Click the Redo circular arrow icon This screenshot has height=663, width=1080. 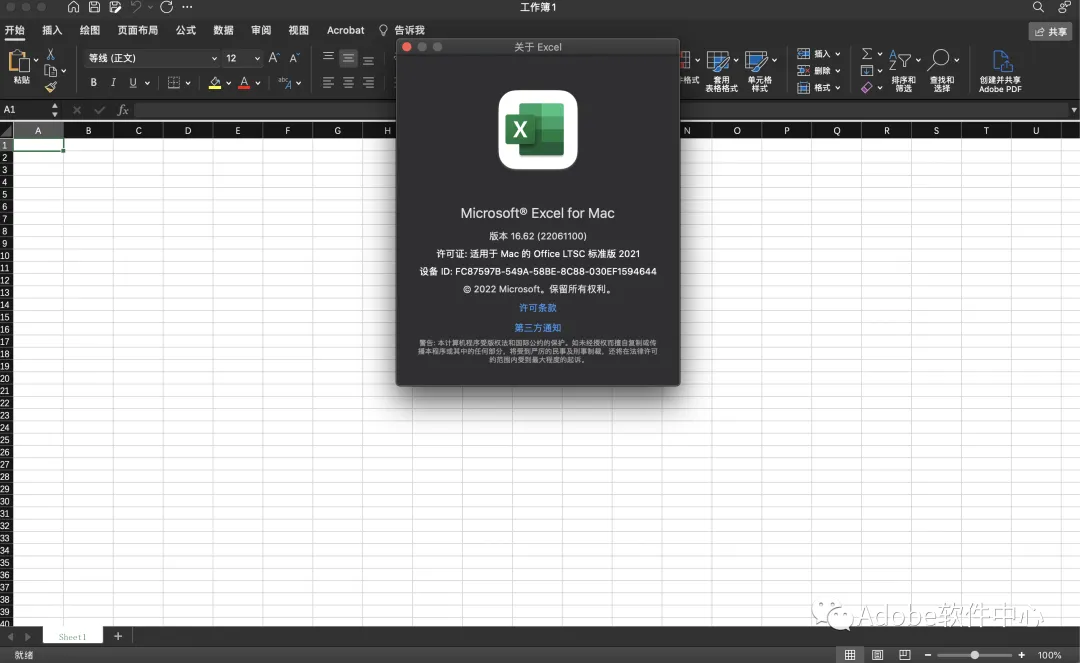click(x=166, y=7)
